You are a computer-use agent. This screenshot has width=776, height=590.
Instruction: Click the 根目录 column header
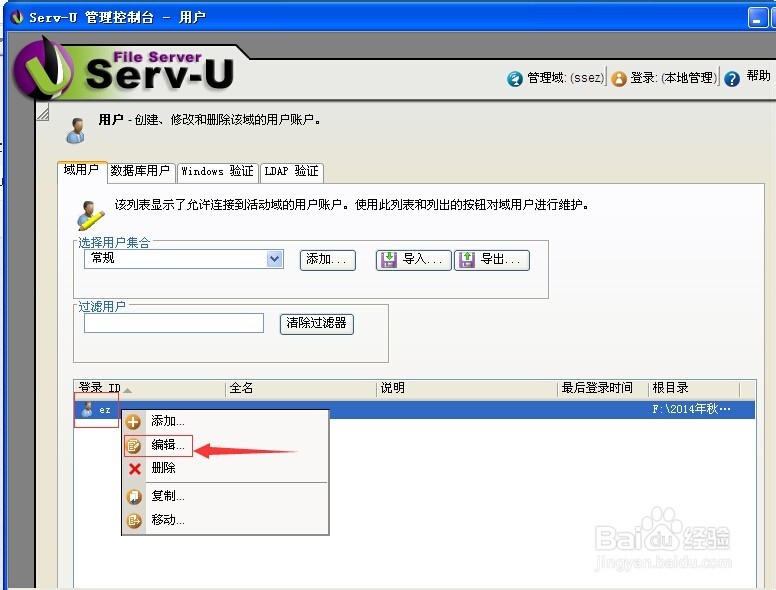point(694,388)
